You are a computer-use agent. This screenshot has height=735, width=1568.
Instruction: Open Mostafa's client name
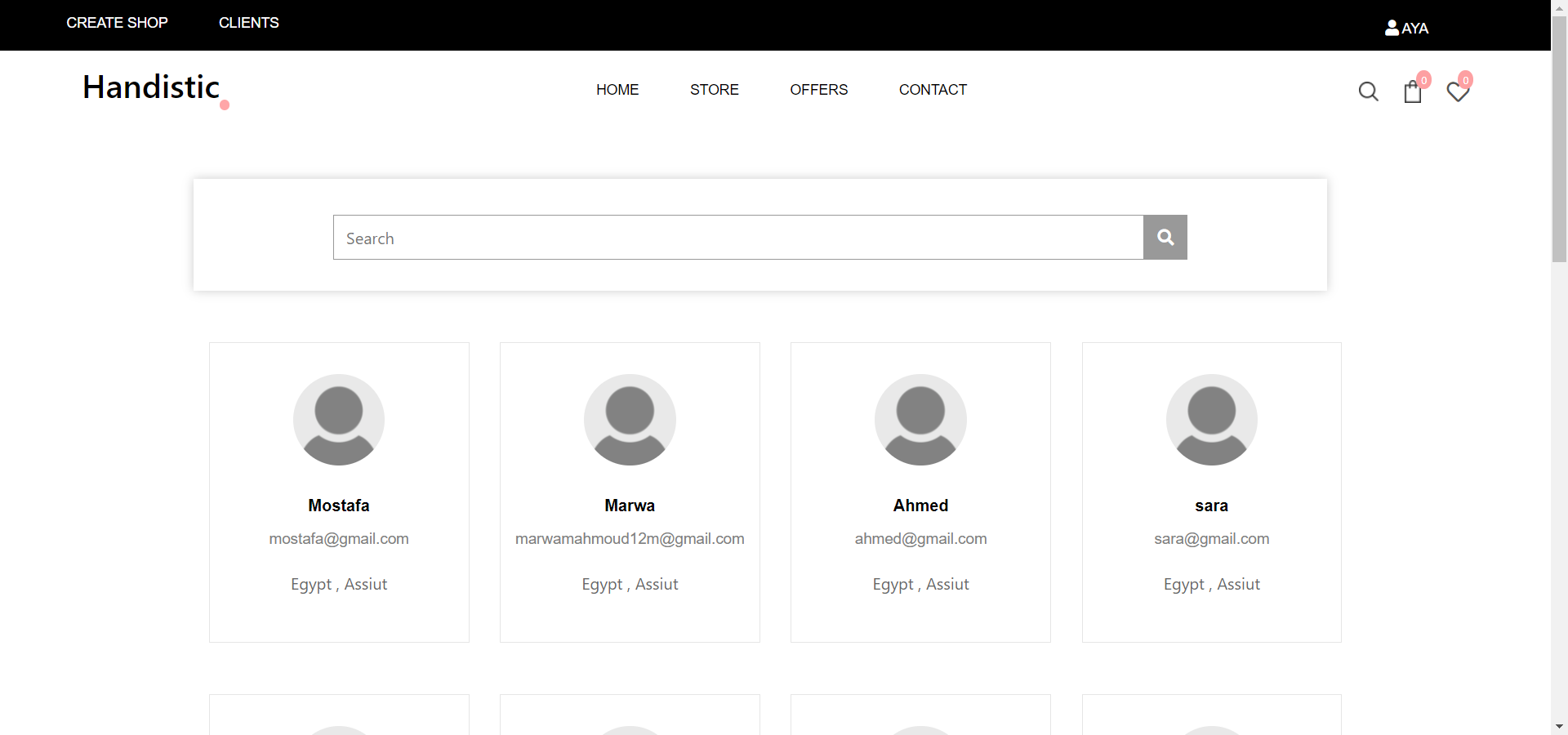coord(339,506)
